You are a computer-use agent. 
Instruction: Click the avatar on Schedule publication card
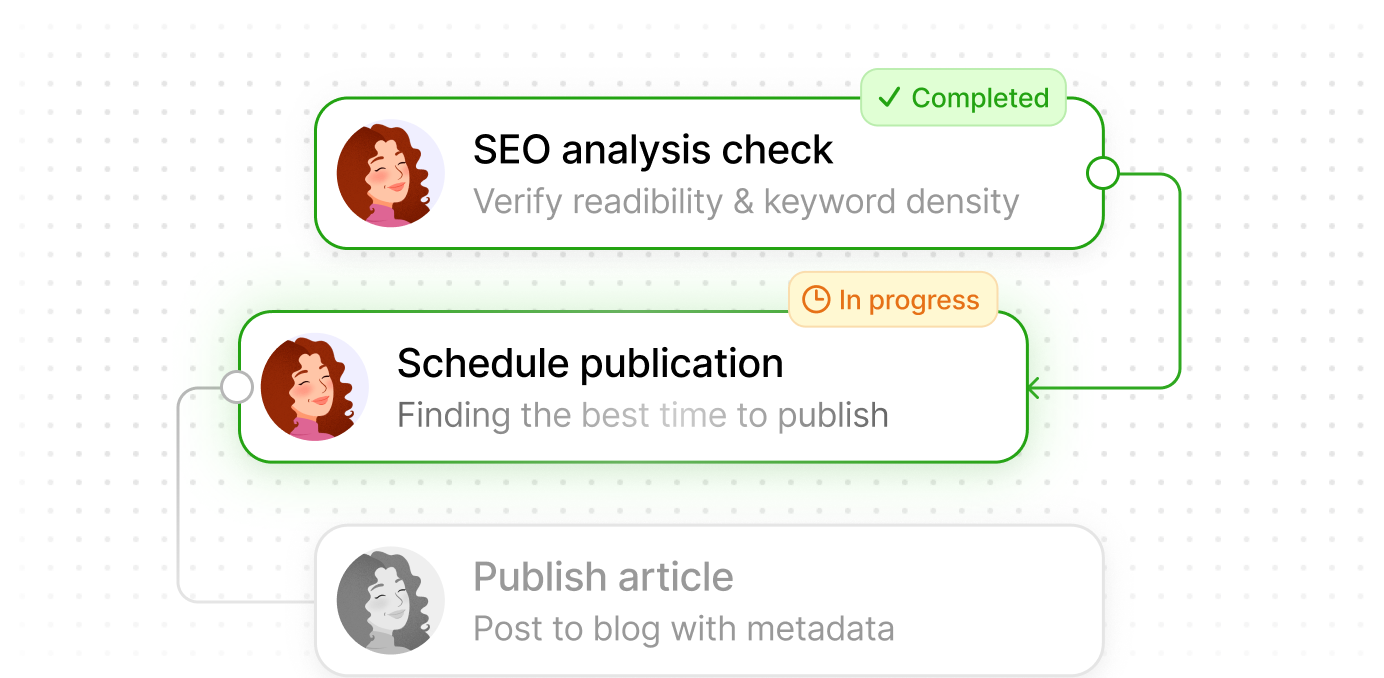tap(314, 387)
